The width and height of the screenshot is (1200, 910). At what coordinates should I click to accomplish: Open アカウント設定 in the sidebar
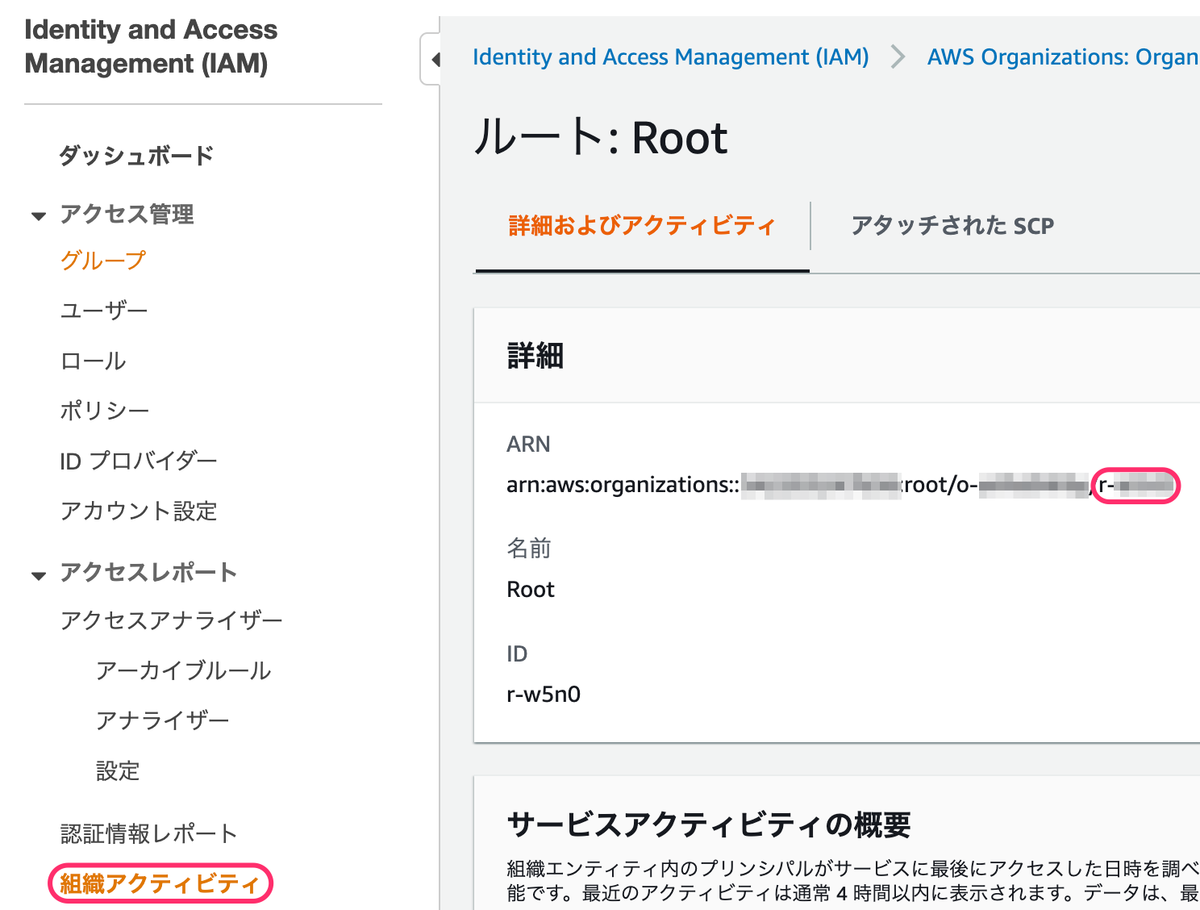click(138, 511)
